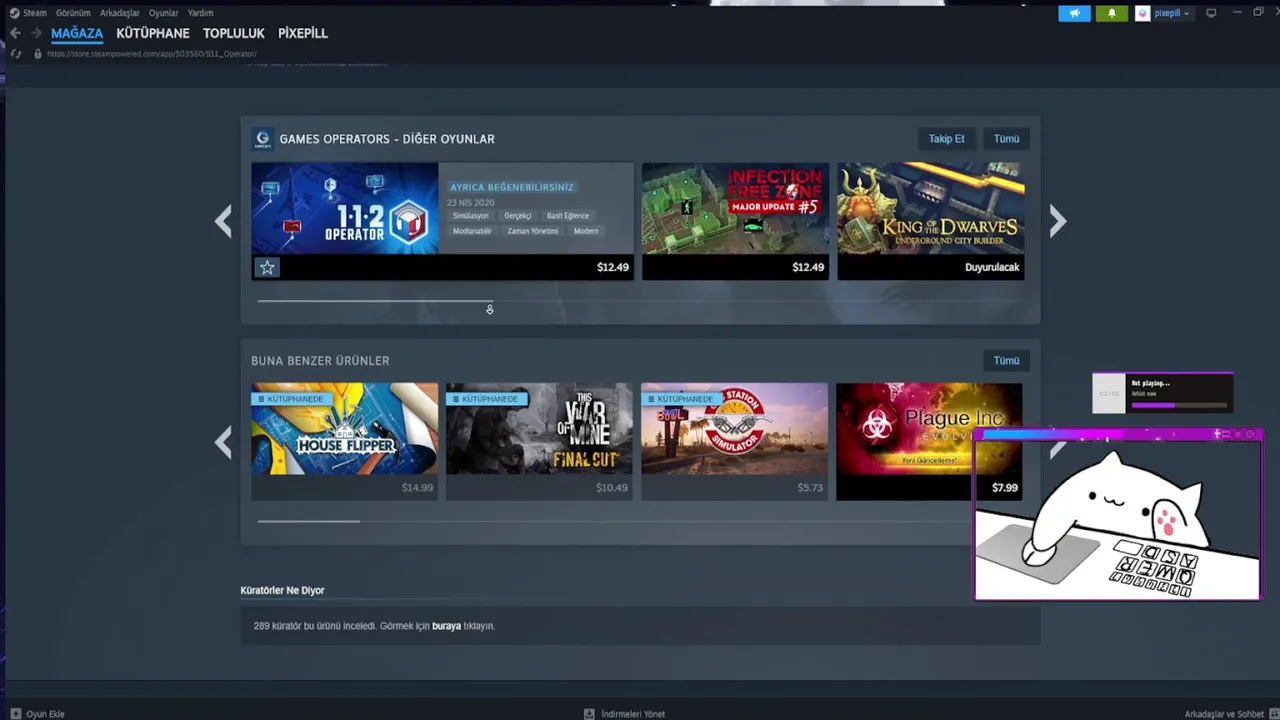Open the Plague Inc Evolved thumbnail
The image size is (1280, 720).
(929, 429)
